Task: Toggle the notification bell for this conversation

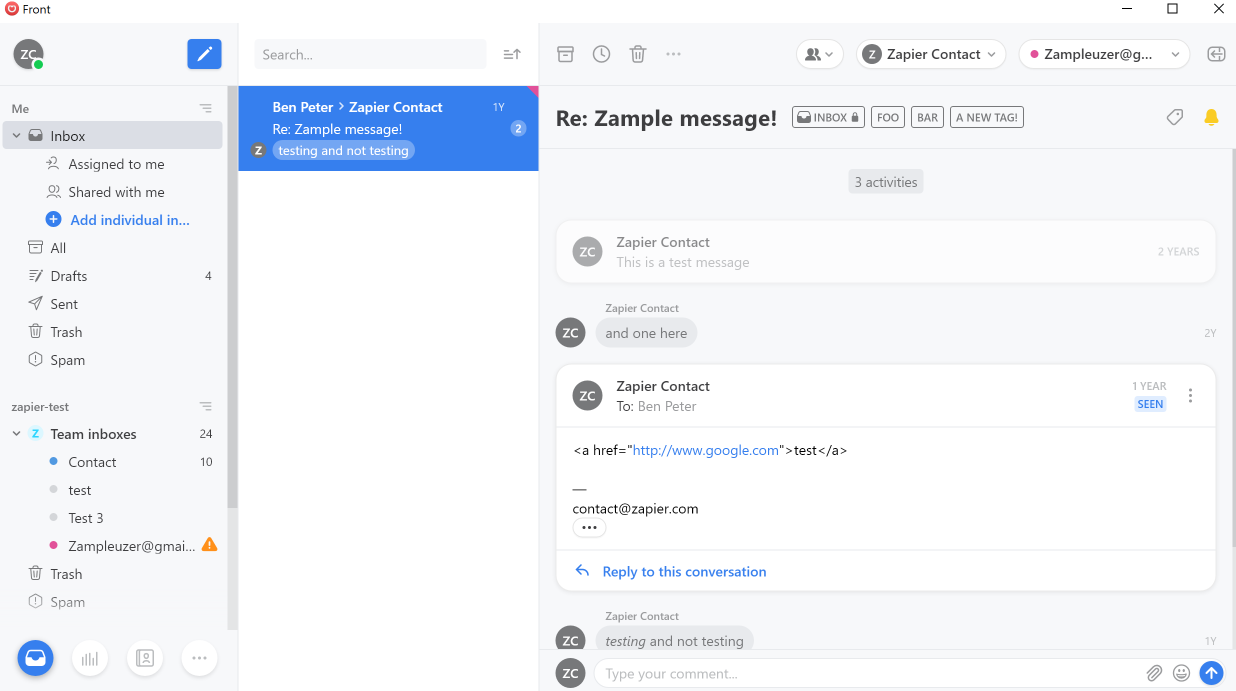Action: coord(1211,117)
